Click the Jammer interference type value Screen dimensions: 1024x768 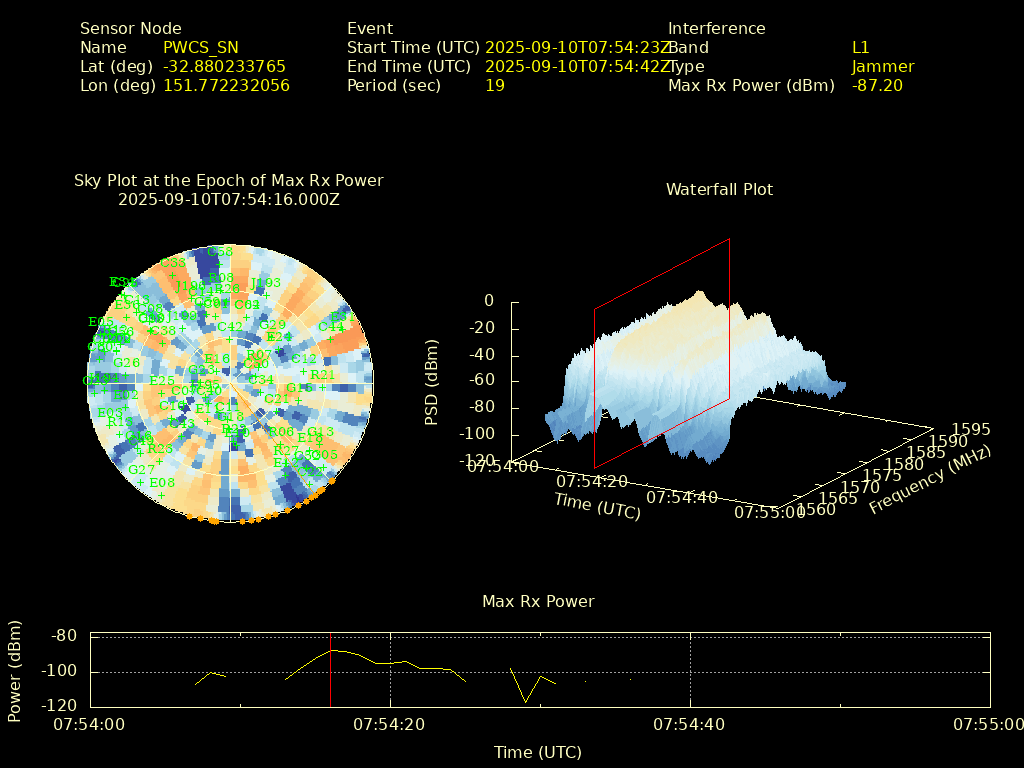[x=882, y=67]
